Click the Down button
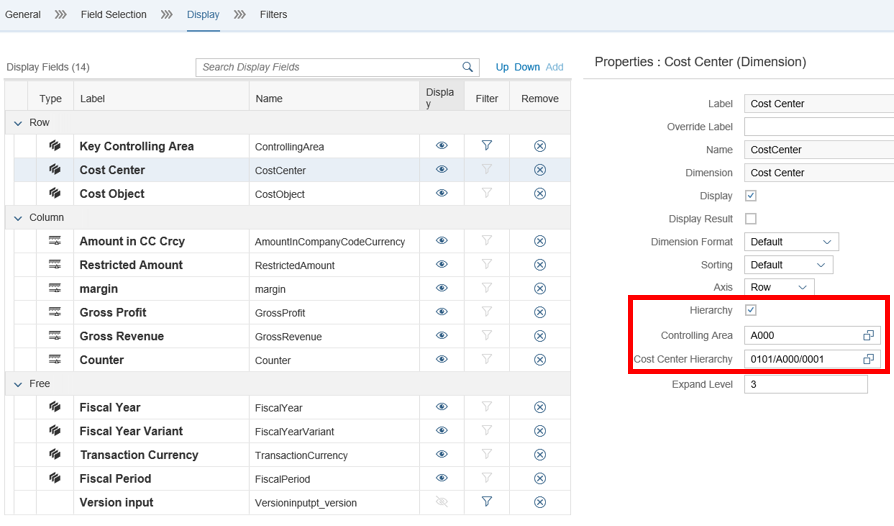This screenshot has width=894, height=526. click(x=527, y=67)
